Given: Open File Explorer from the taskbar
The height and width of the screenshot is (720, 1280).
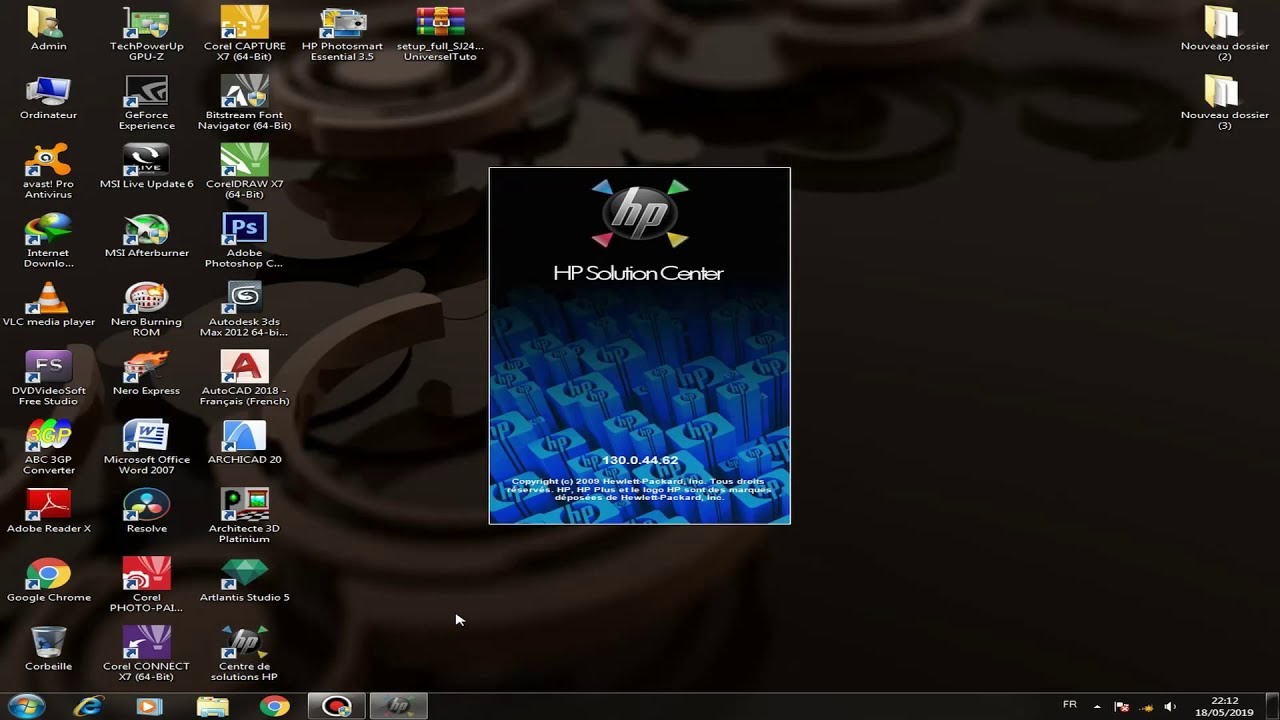Looking at the screenshot, I should (x=211, y=706).
